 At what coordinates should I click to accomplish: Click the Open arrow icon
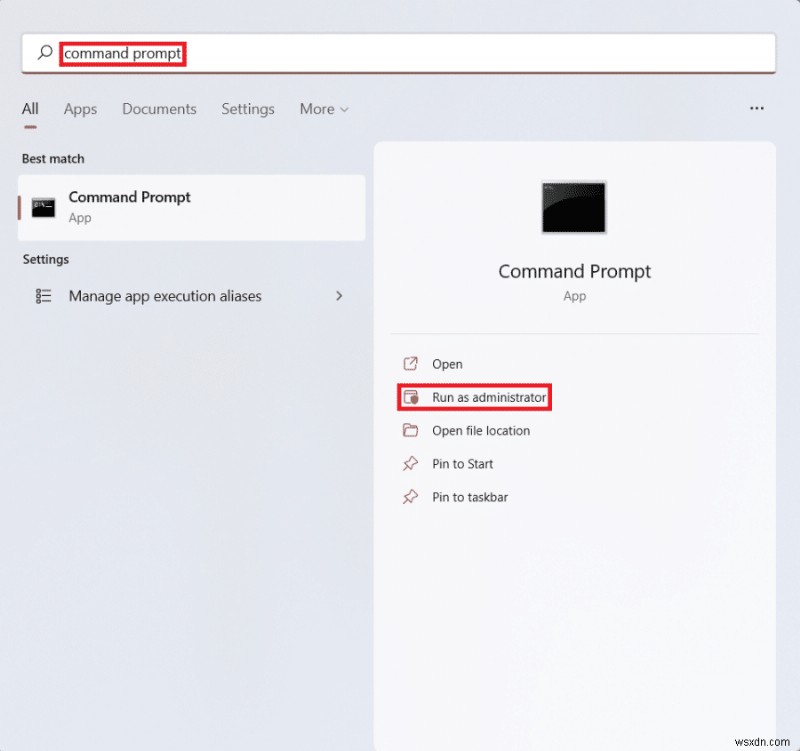(x=412, y=364)
